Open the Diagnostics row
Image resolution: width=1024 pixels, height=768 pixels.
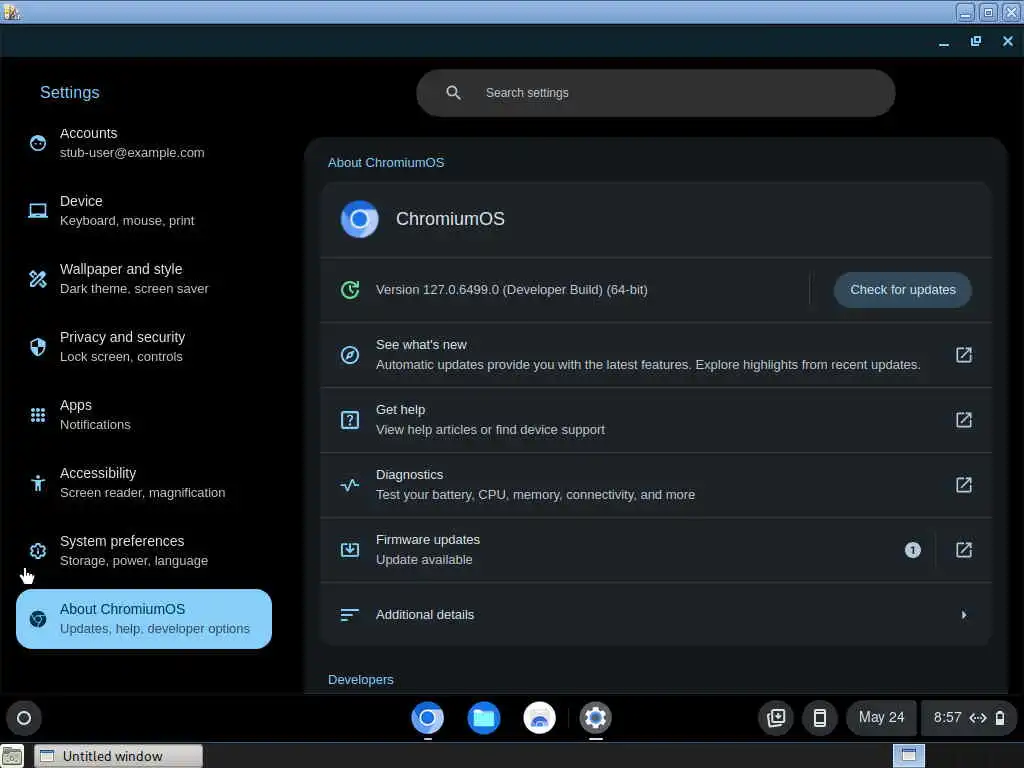(x=656, y=485)
